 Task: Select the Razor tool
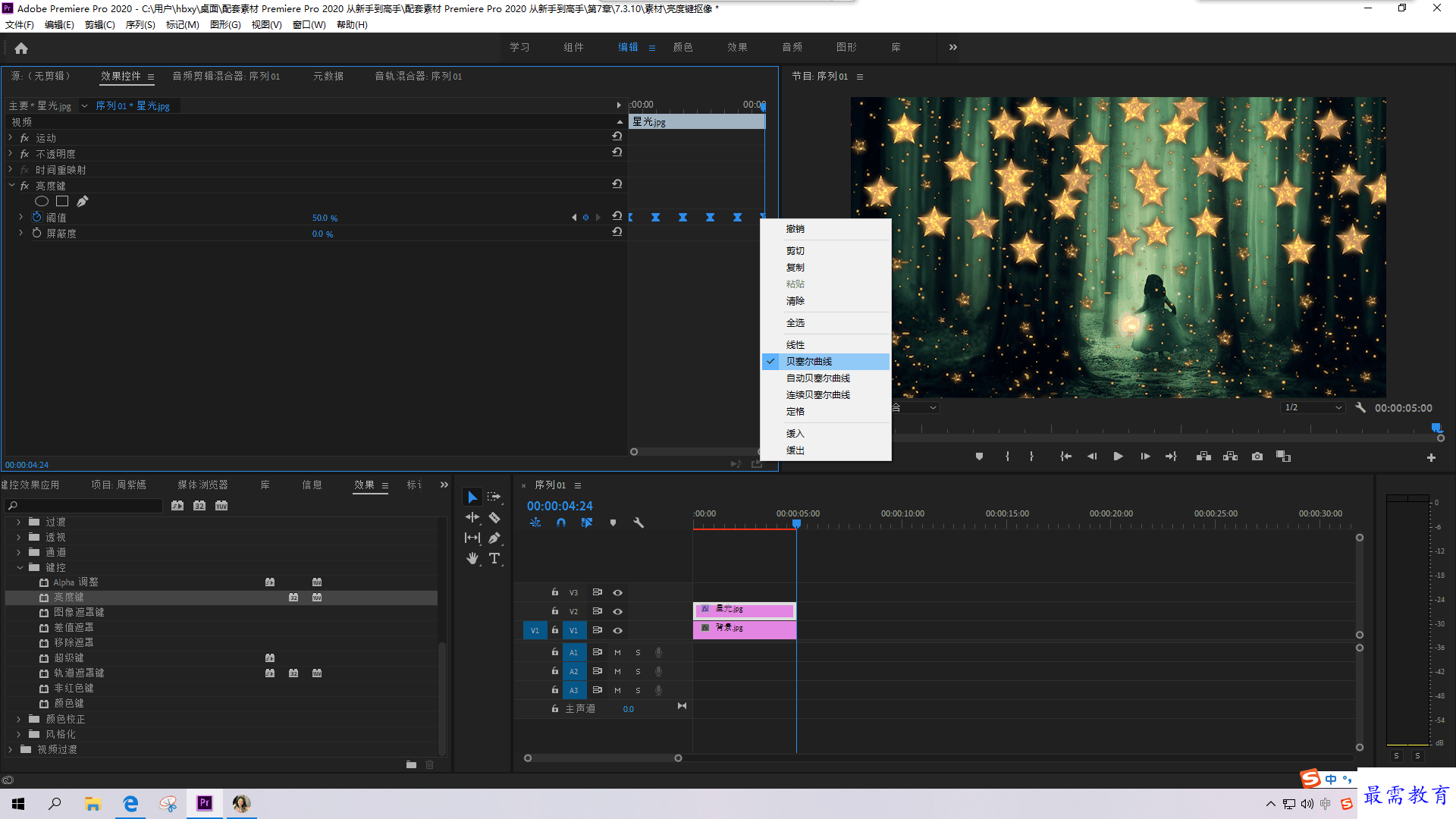point(494,517)
